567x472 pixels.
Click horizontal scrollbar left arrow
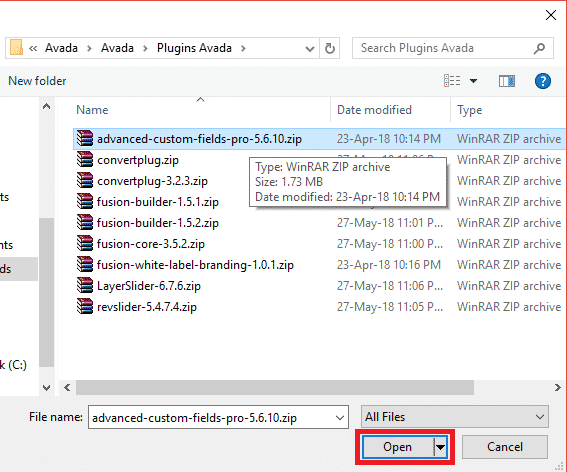coord(67,388)
